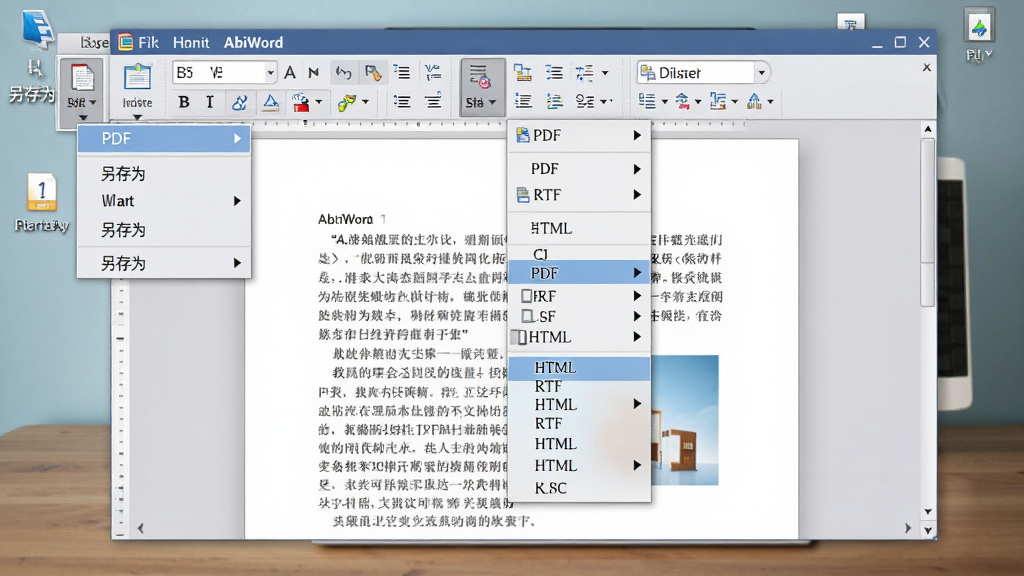Click the icon beside top RTF entry
1024x576 pixels.
[x=522, y=195]
